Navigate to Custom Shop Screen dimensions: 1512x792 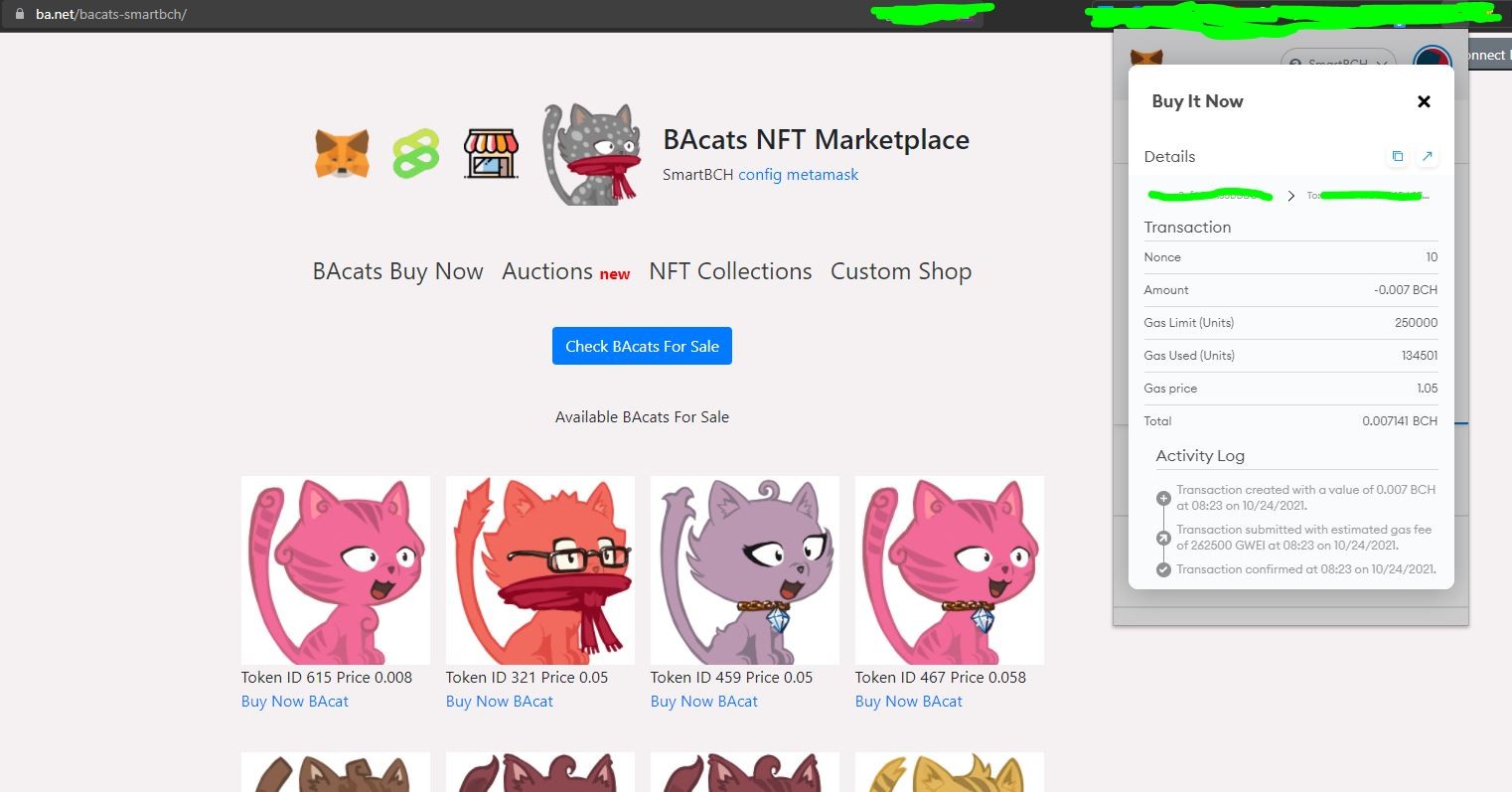[901, 271]
